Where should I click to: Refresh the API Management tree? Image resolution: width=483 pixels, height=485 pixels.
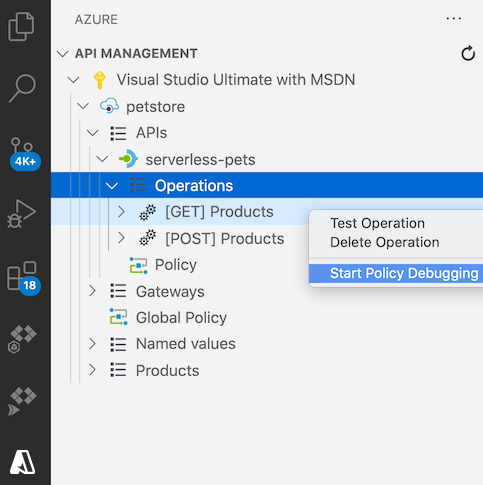(468, 53)
